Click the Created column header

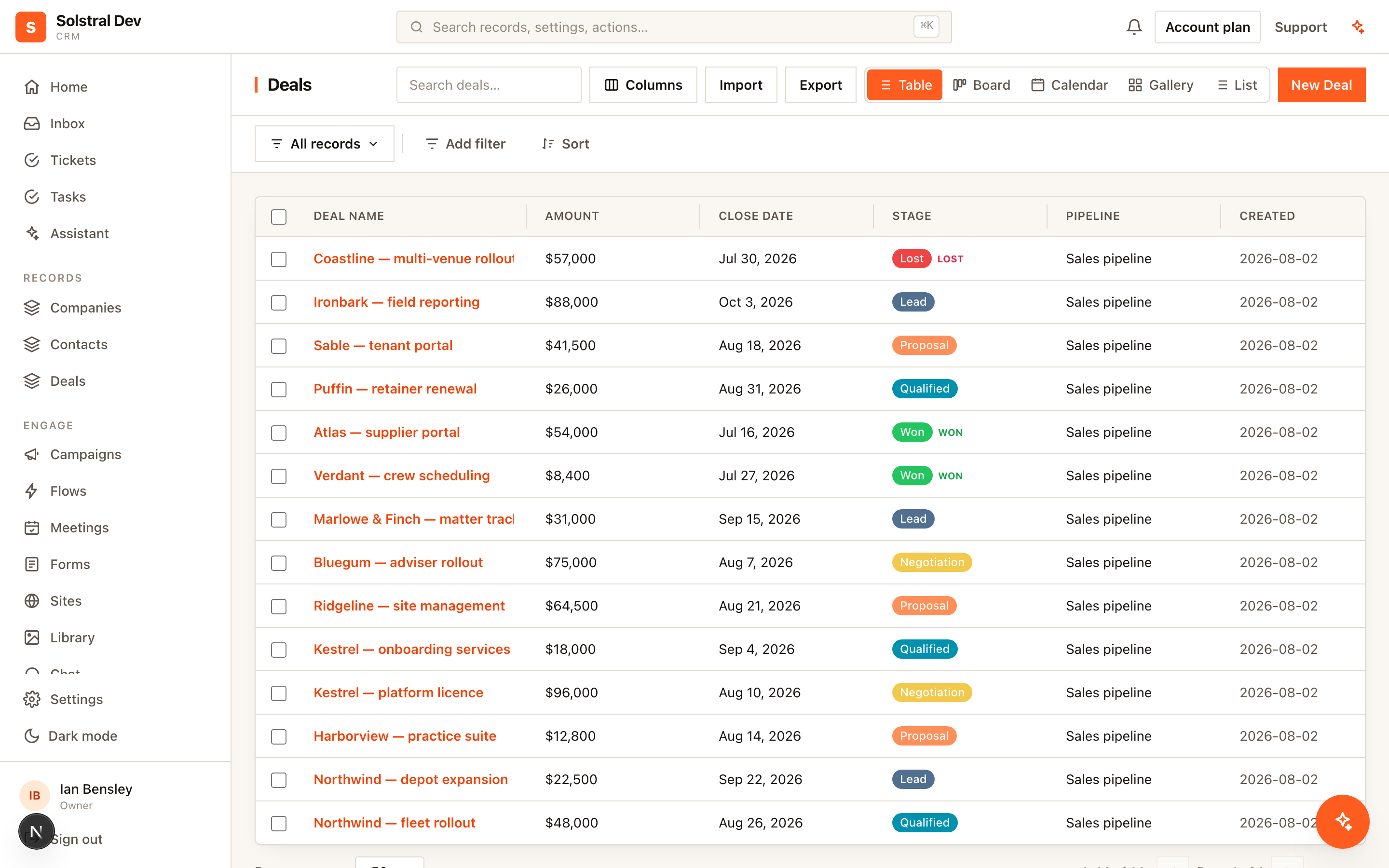click(1267, 216)
